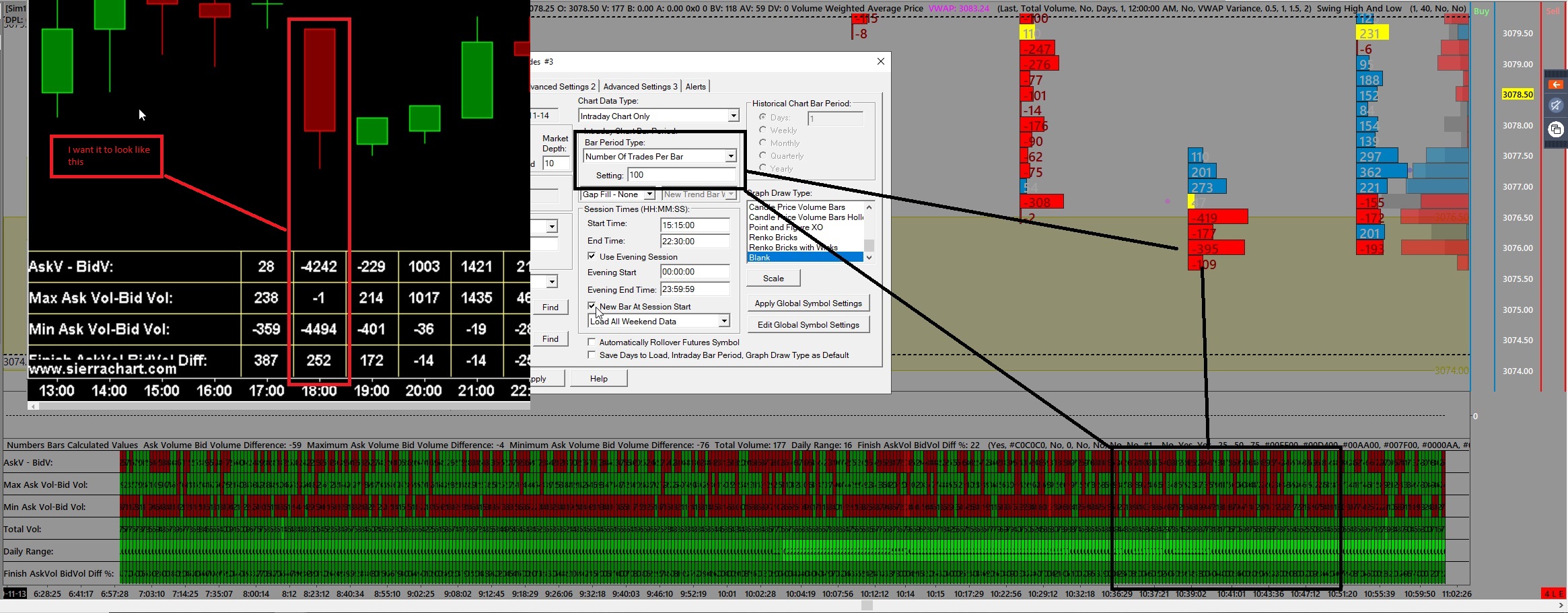The height and width of the screenshot is (613, 1568).
Task: Switch to Advanced Settings 3 tab
Action: [x=639, y=87]
